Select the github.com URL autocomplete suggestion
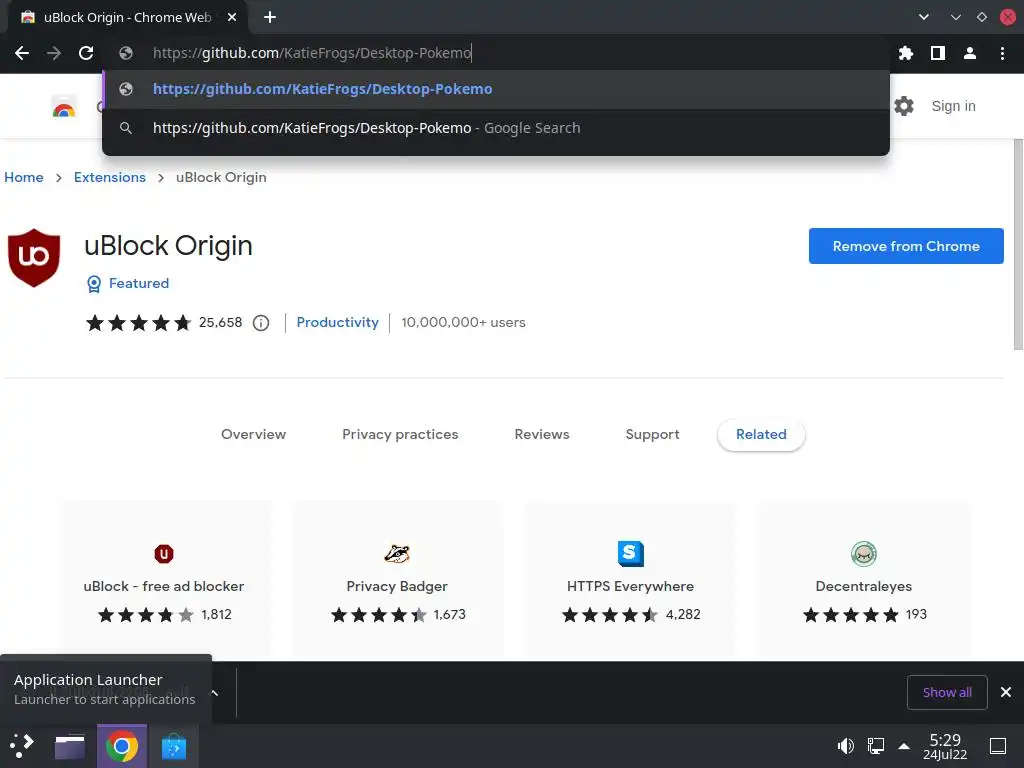 coord(496,89)
